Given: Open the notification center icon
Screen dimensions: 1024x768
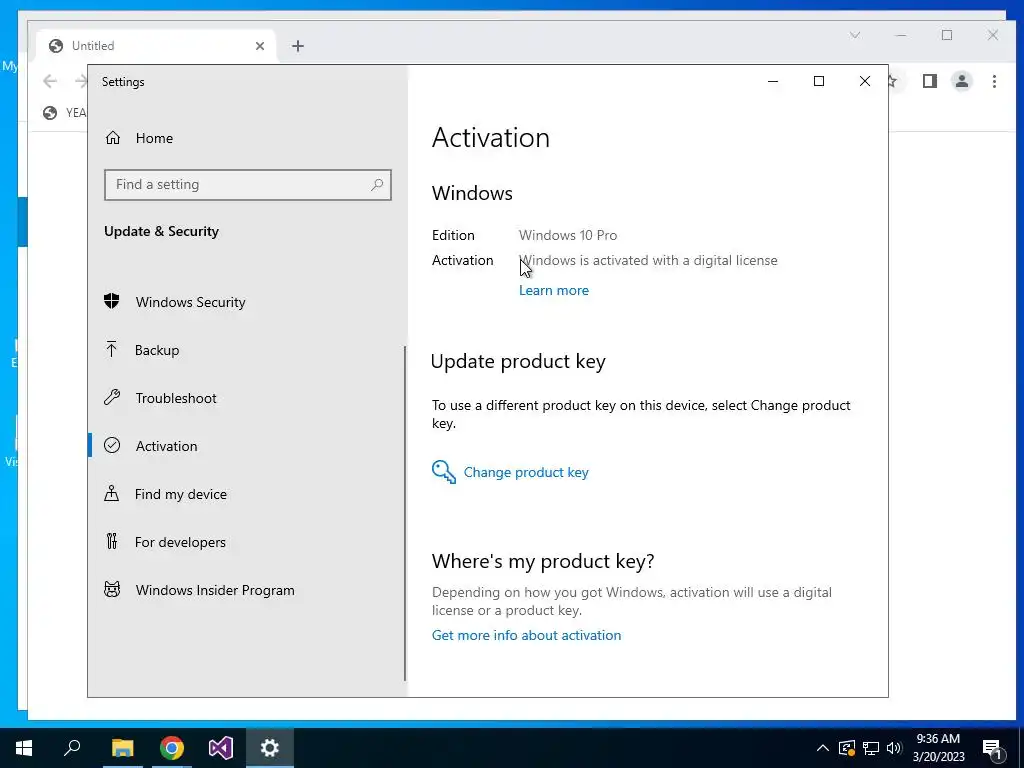Looking at the screenshot, I should point(993,750).
